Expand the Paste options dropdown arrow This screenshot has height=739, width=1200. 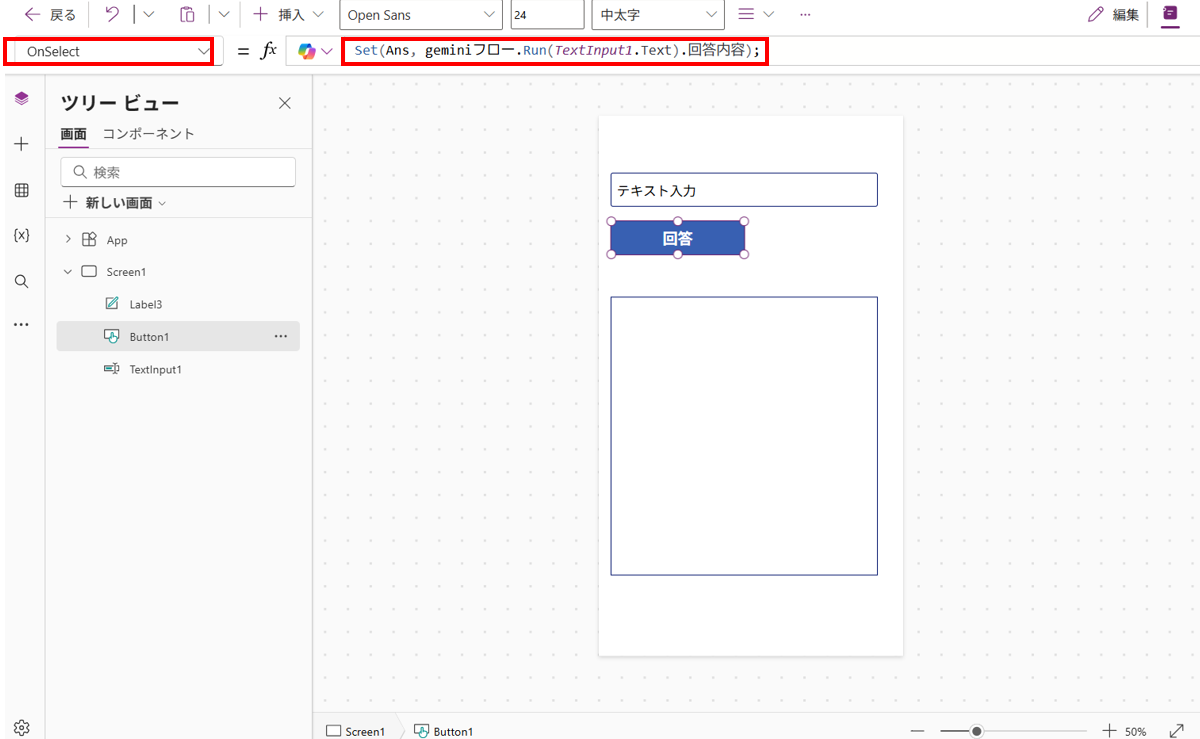223,15
